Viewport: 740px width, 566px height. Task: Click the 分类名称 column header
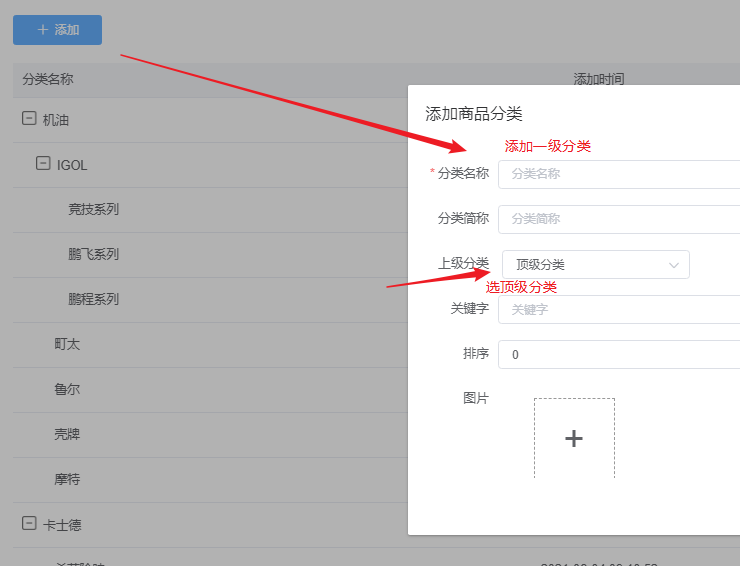(x=48, y=79)
